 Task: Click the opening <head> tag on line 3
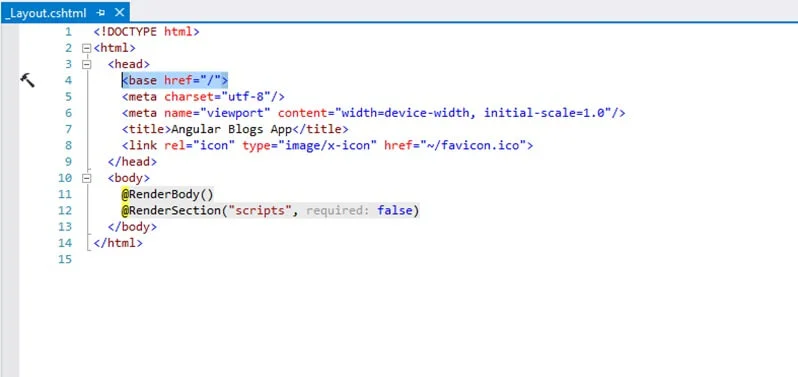coord(129,64)
